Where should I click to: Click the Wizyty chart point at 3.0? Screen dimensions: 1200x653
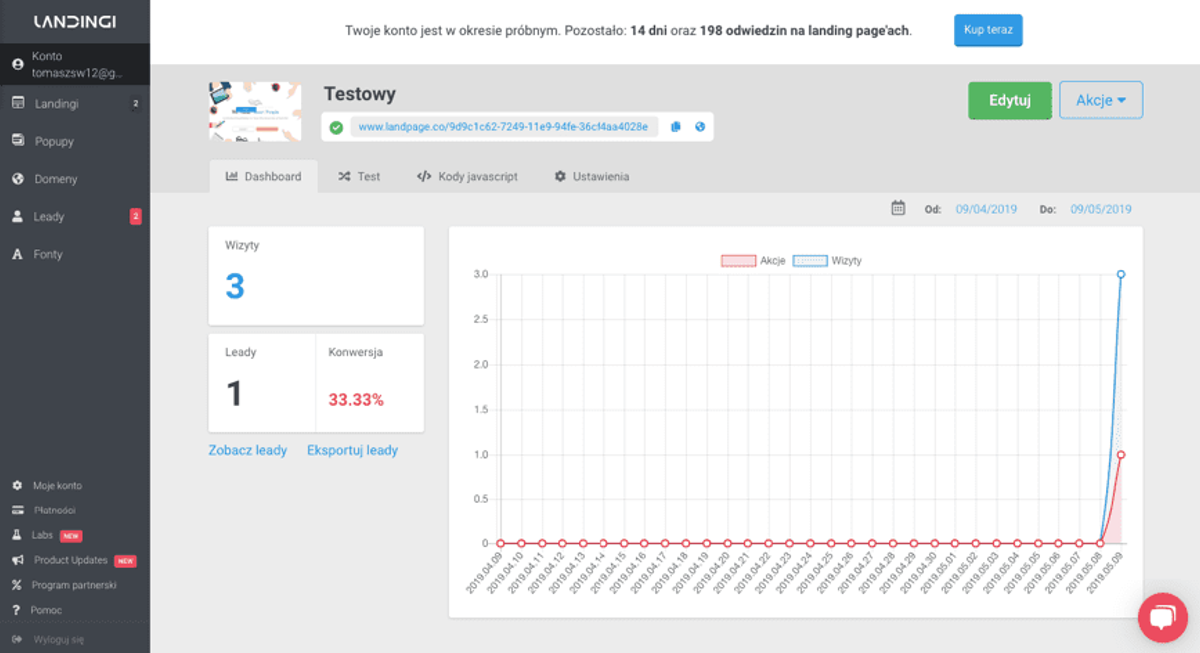pos(1121,274)
